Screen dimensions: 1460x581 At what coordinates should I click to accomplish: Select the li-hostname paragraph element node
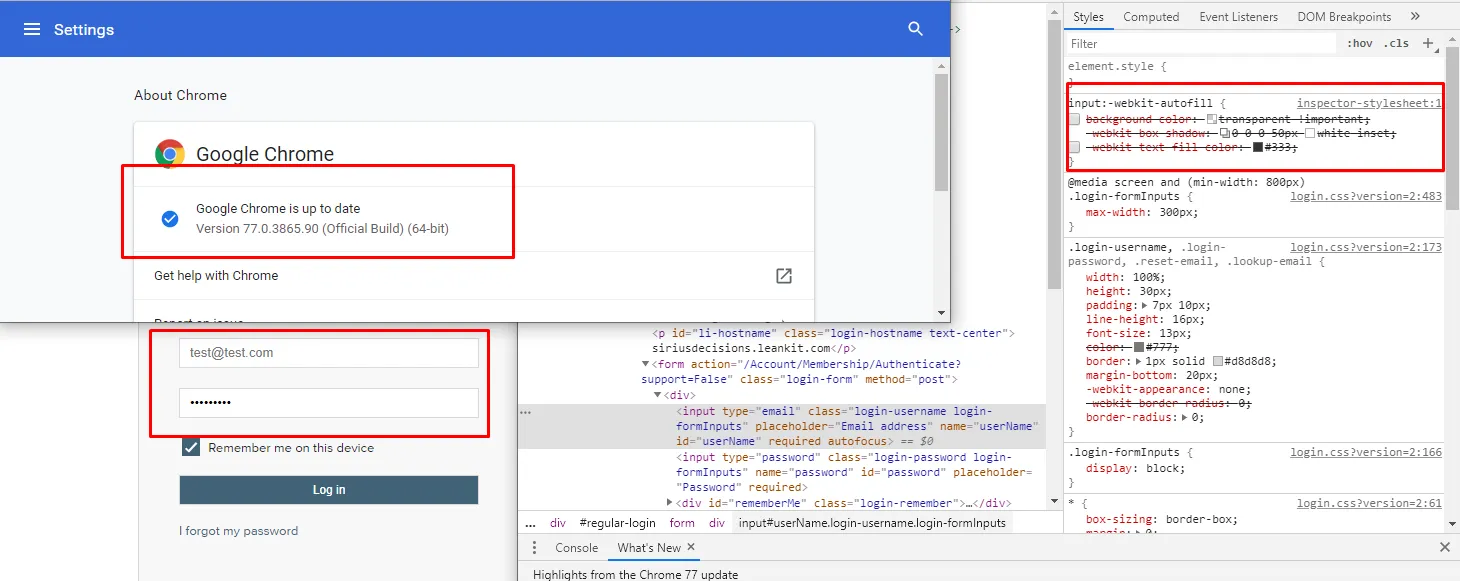[x=833, y=340]
